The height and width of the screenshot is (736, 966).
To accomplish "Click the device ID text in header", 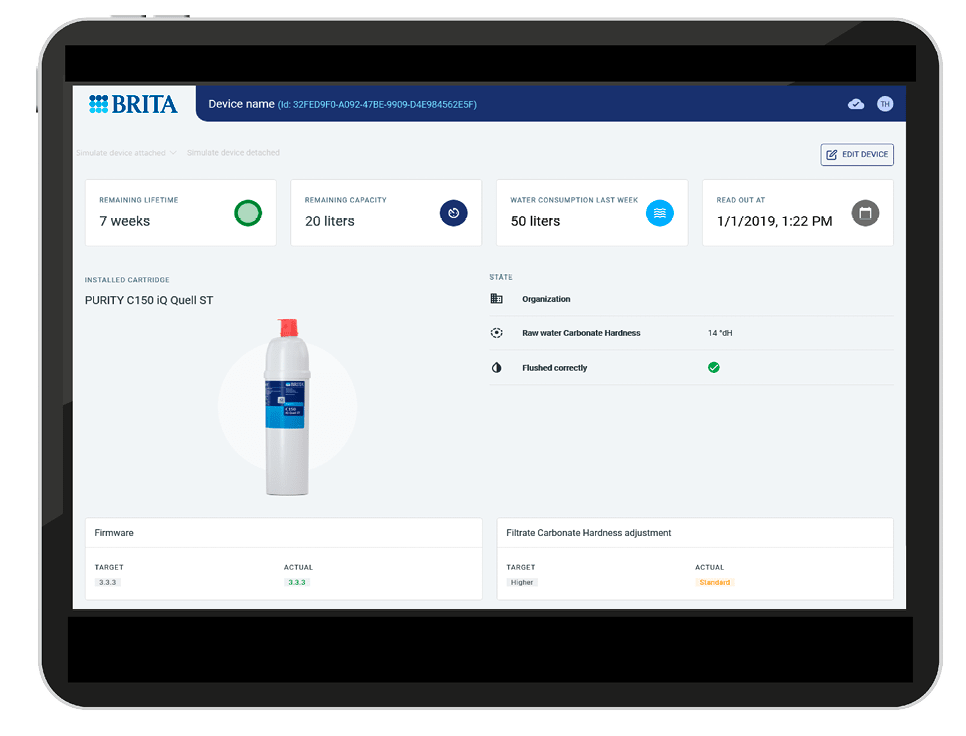I will [377, 104].
